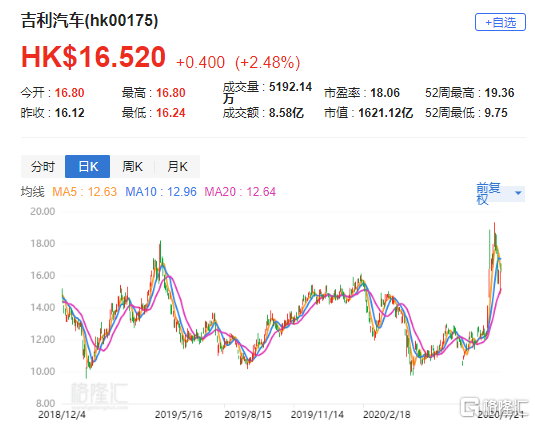
Task: Click 昨收 value 16.12
Action: tap(69, 113)
